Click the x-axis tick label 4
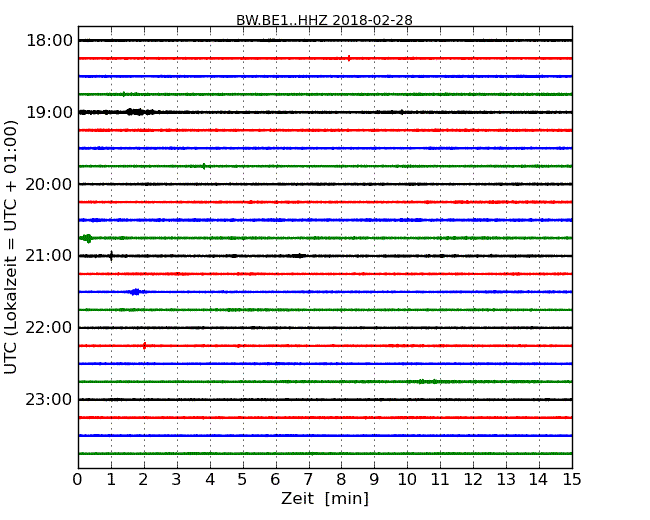 click(x=210, y=479)
